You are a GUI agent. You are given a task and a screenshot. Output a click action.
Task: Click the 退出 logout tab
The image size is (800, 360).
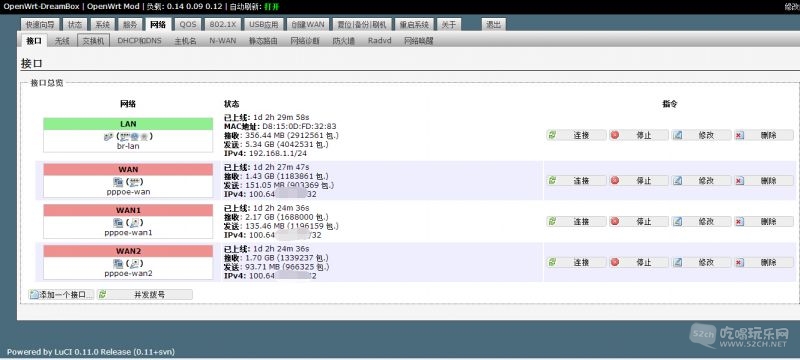tap(493, 24)
